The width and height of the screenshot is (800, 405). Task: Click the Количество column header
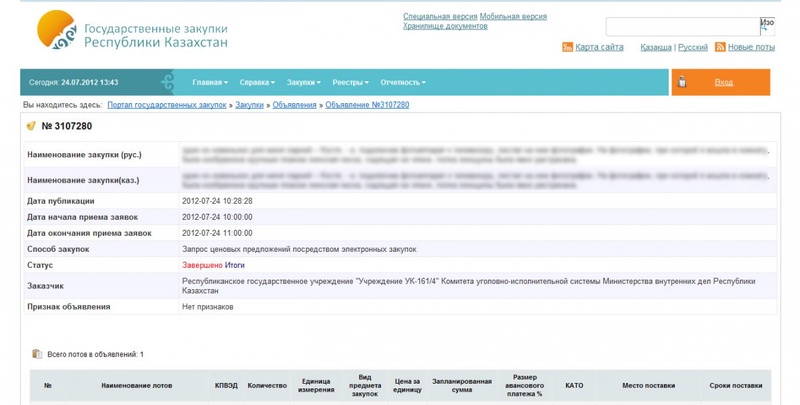(x=267, y=386)
